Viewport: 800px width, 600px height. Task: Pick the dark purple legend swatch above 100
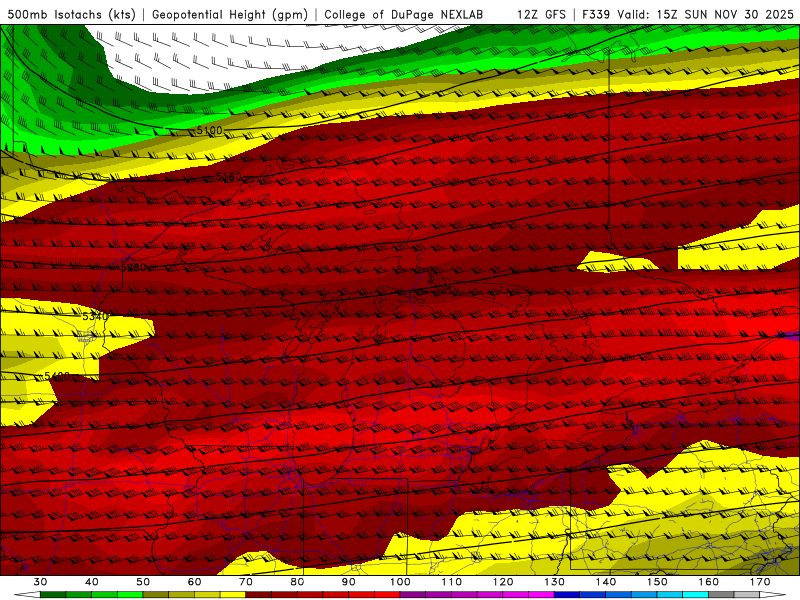click(x=413, y=595)
